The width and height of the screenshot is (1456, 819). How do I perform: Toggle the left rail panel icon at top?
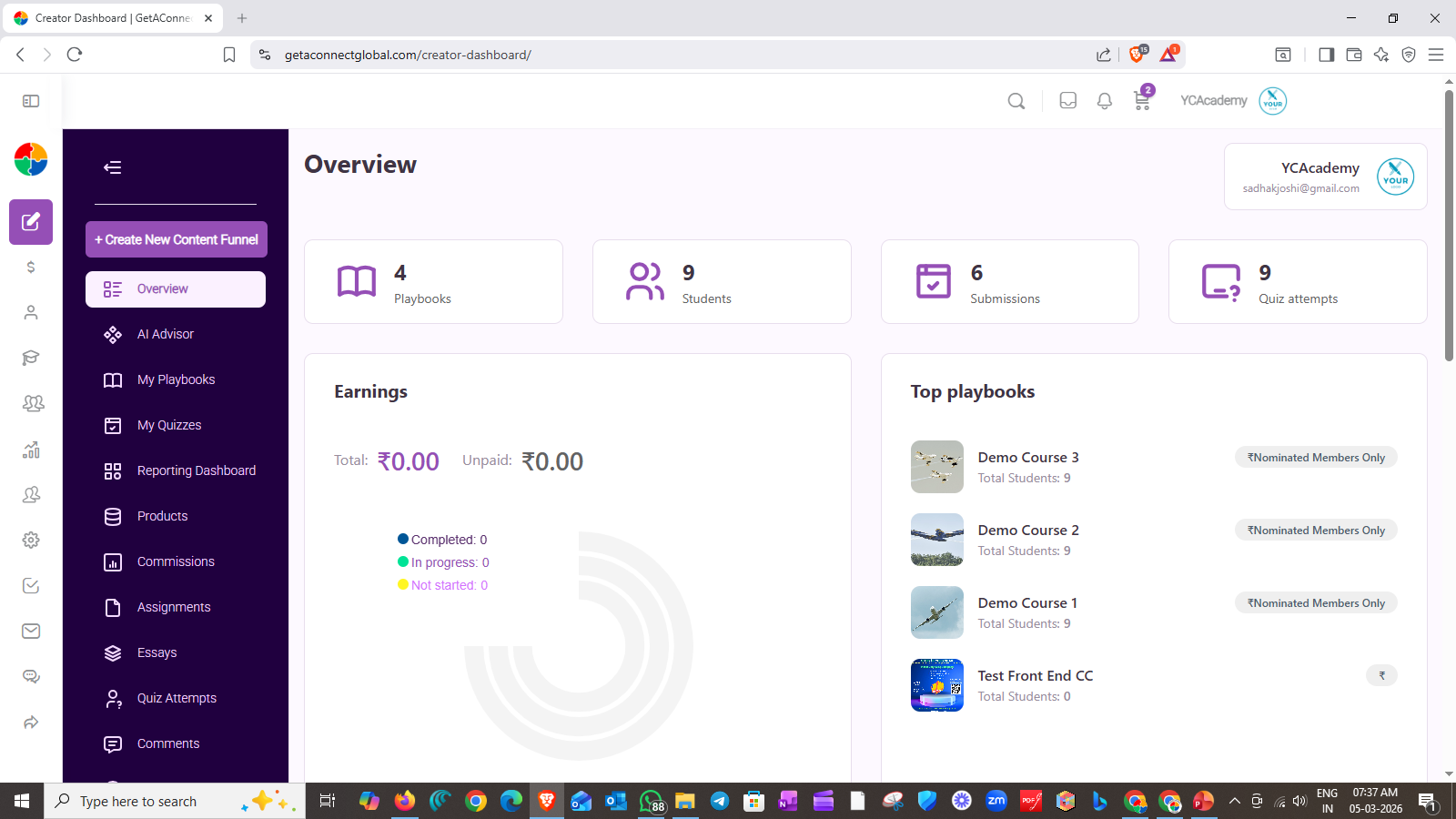[31, 101]
